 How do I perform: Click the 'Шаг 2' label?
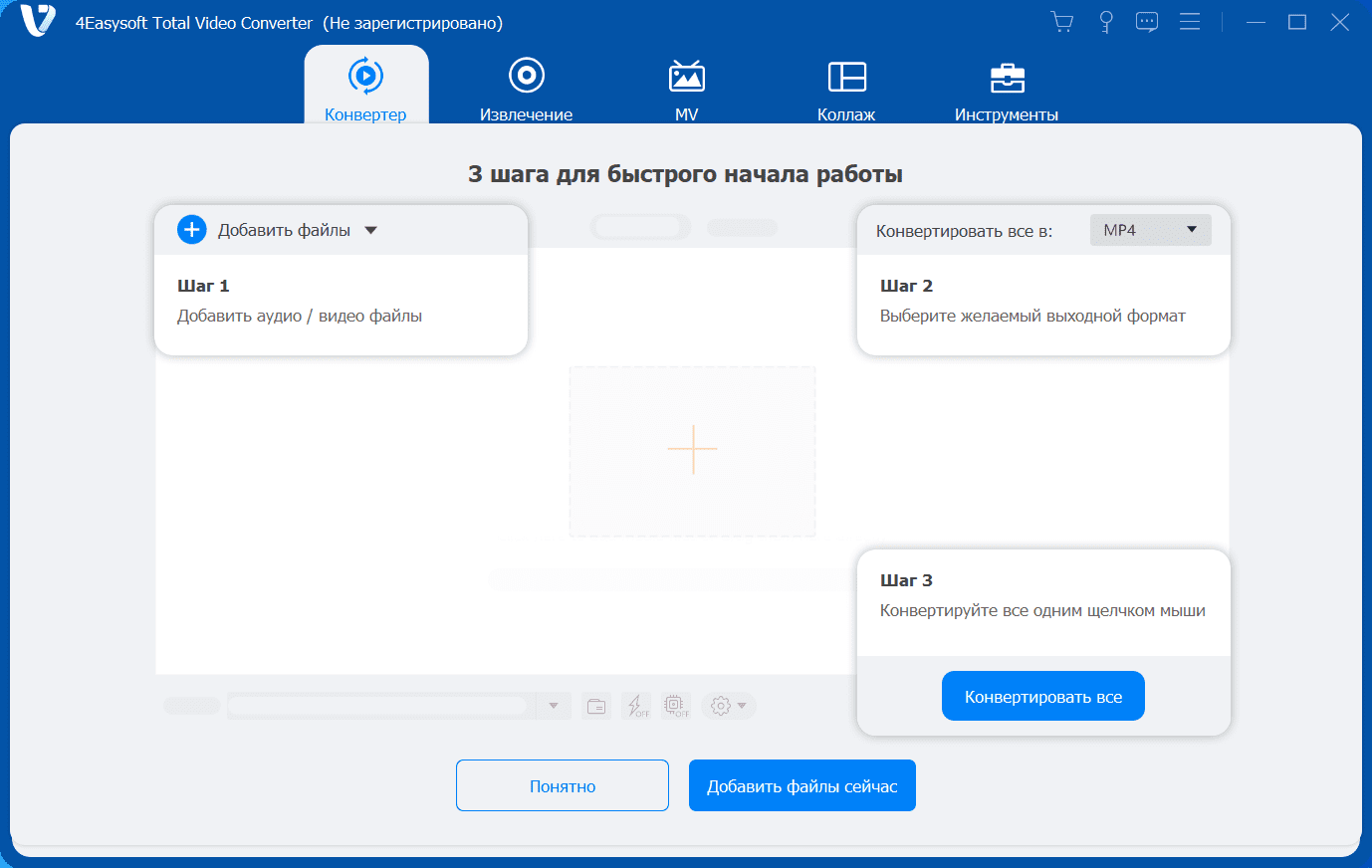tap(906, 286)
